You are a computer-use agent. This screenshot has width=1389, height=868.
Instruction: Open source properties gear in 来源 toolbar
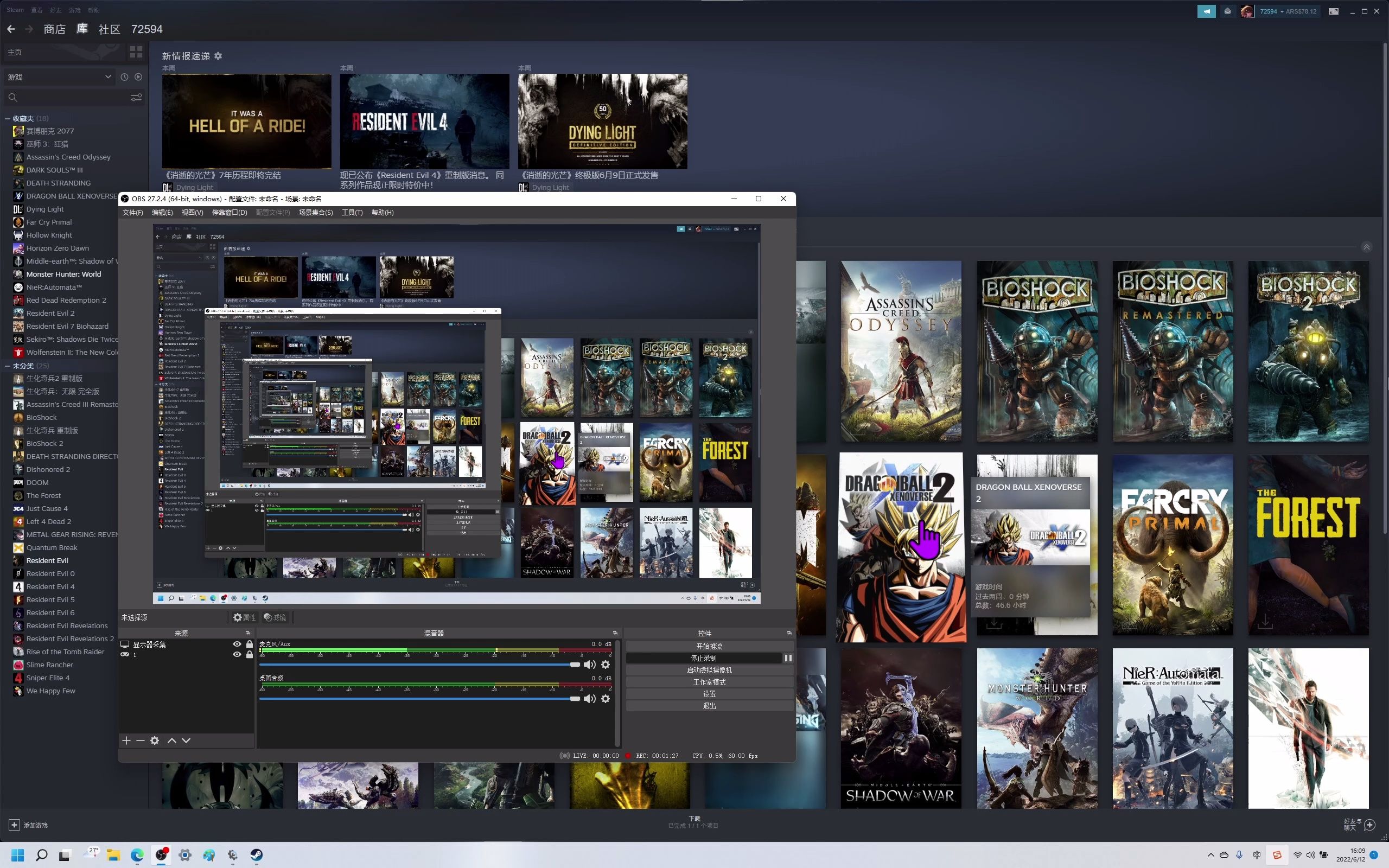(155, 741)
